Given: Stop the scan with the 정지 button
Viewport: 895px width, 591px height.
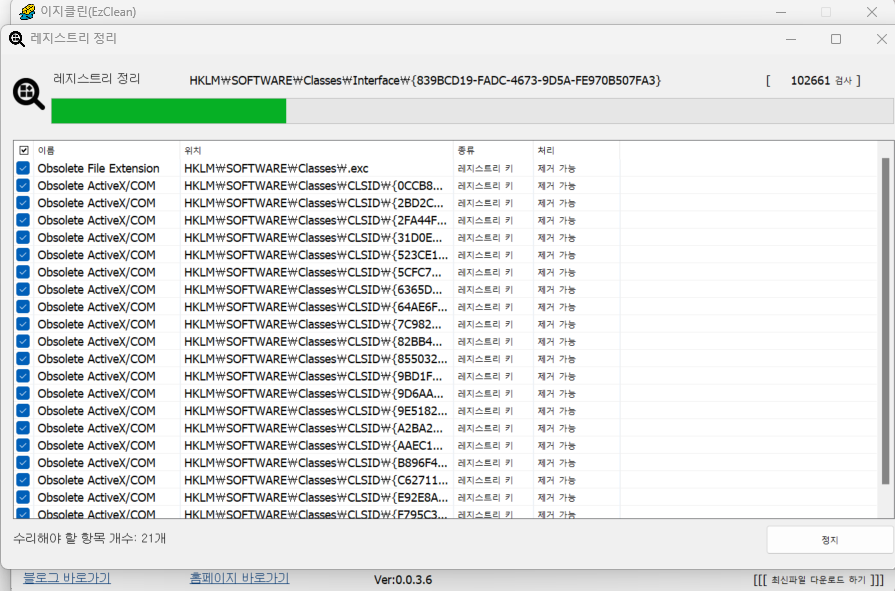Looking at the screenshot, I should click(829, 540).
